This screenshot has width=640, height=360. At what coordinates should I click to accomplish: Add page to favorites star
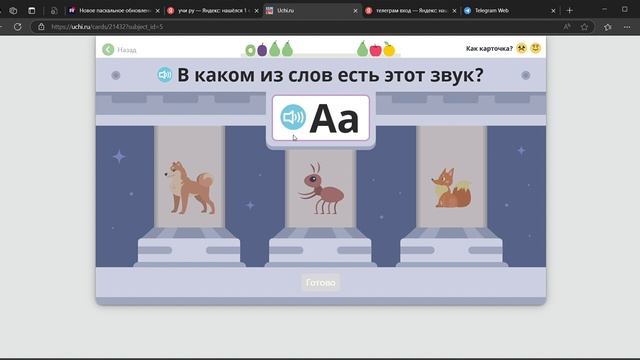click(584, 27)
